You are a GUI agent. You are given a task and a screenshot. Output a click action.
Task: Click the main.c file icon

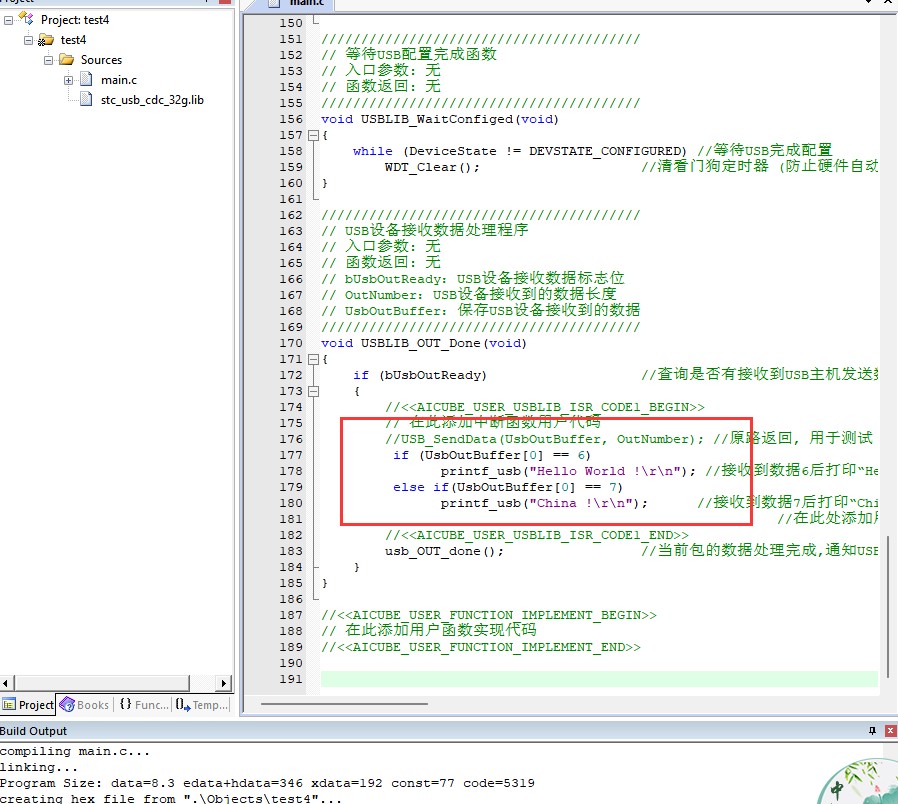[86, 80]
